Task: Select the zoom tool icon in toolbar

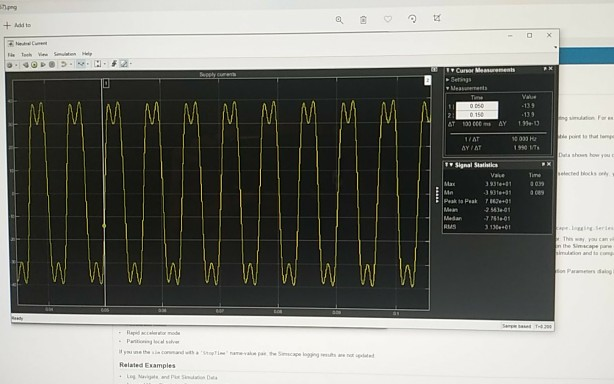Action: (81, 64)
